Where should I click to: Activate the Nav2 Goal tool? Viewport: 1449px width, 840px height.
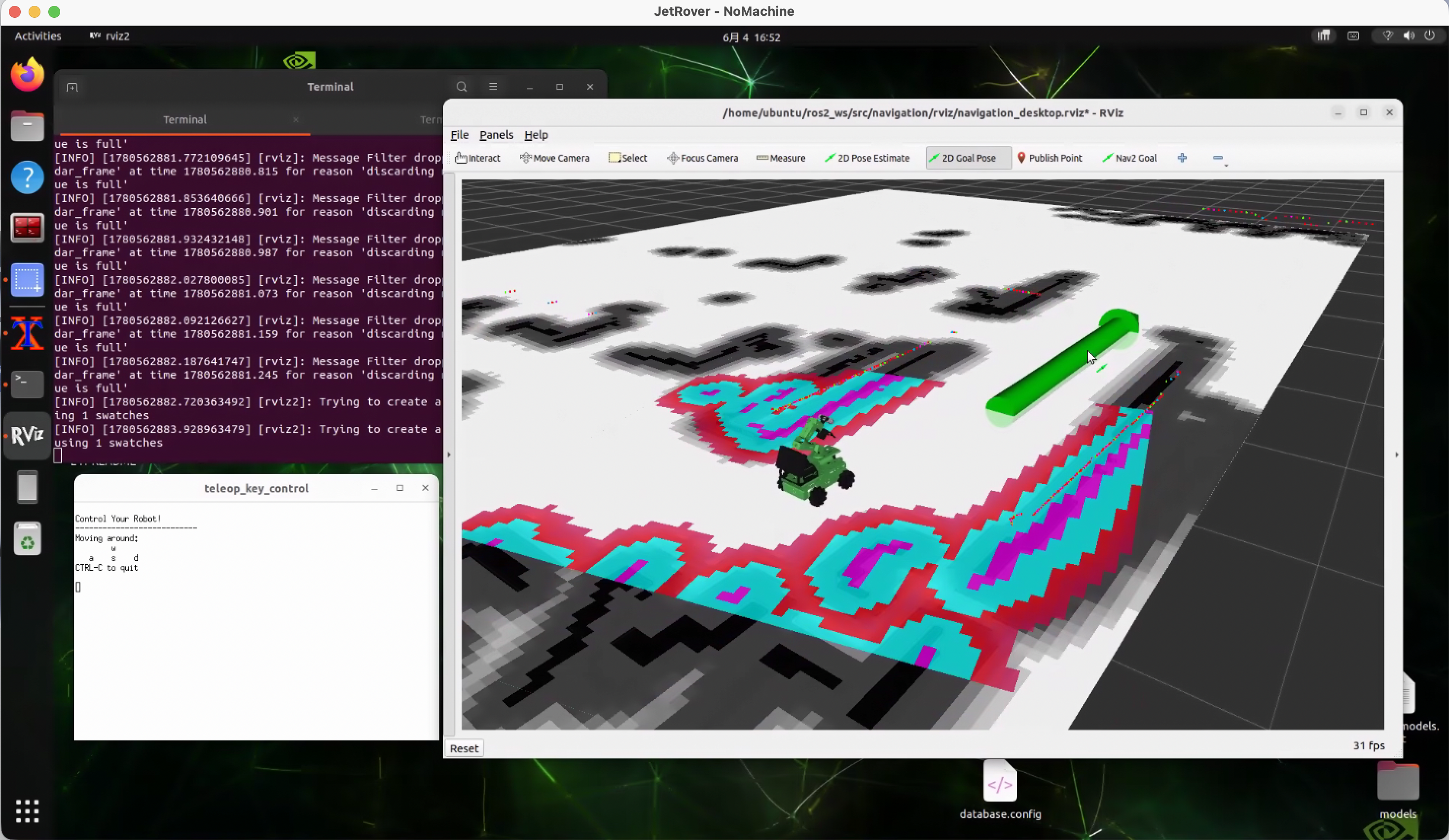(1129, 158)
